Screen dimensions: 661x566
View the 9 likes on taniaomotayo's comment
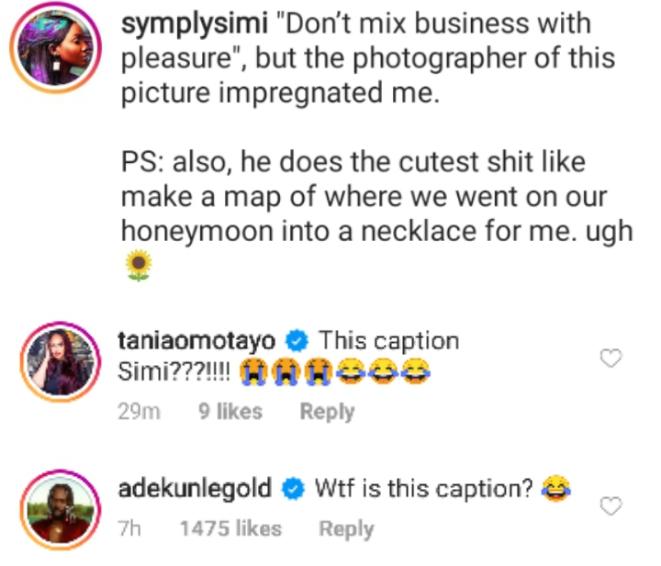tap(230, 411)
